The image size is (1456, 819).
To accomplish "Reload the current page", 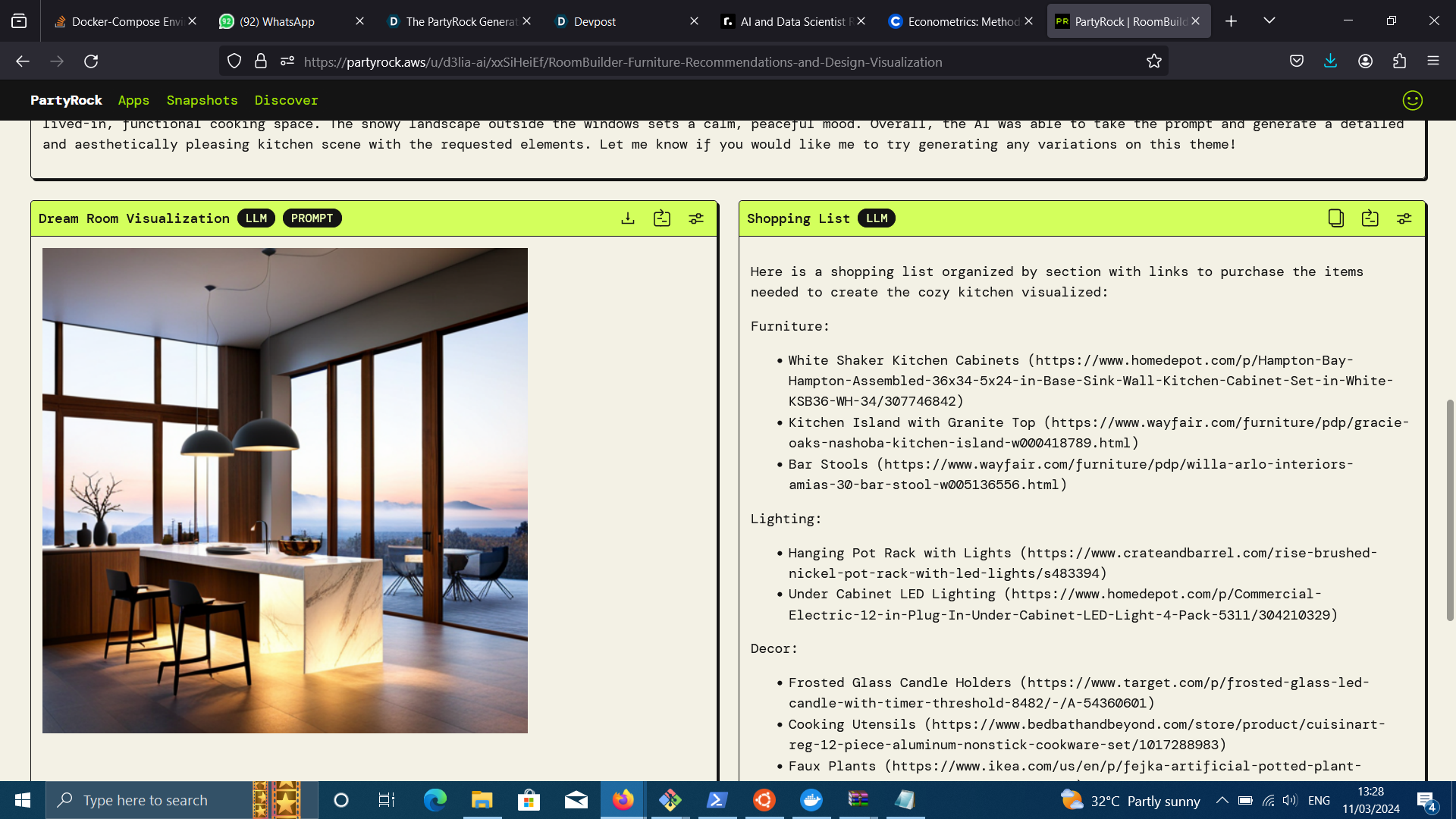I will click(91, 61).
